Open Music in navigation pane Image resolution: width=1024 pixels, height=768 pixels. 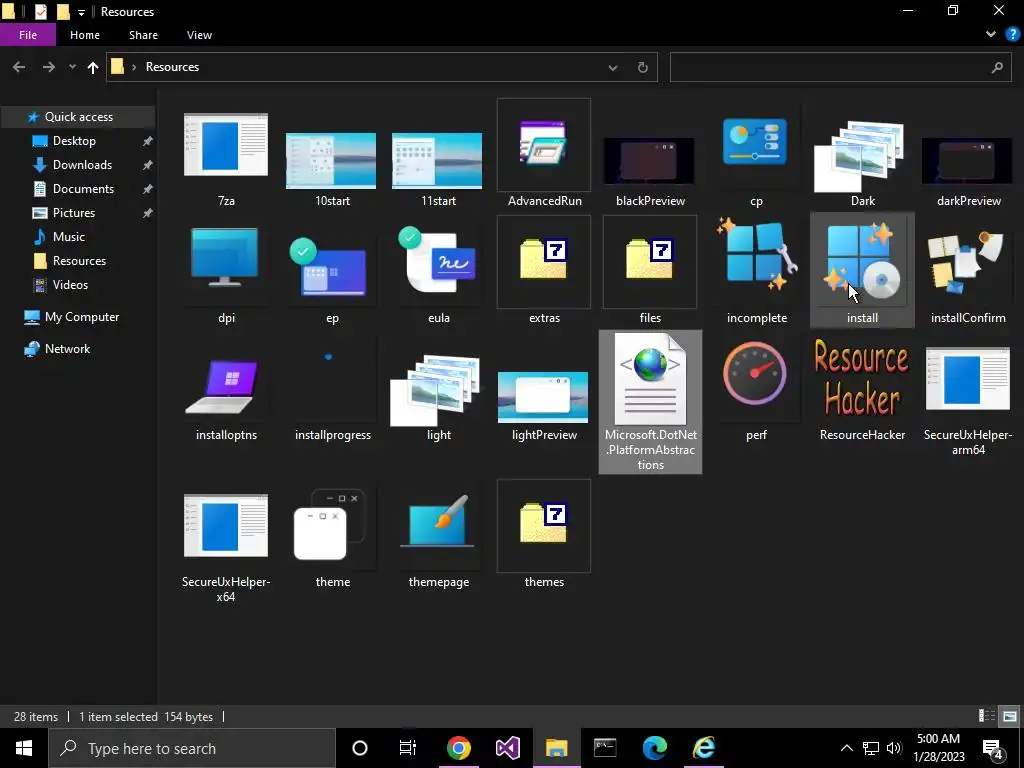[69, 236]
